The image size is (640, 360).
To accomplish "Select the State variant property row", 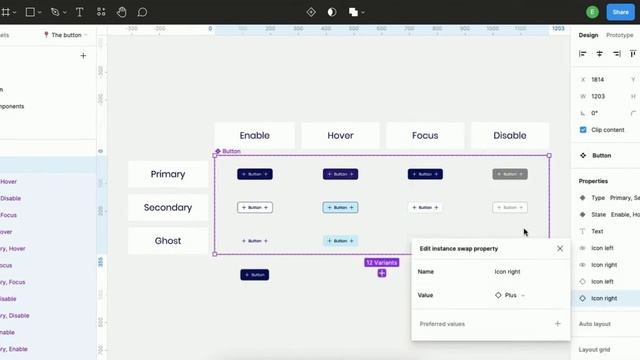I will coord(609,215).
